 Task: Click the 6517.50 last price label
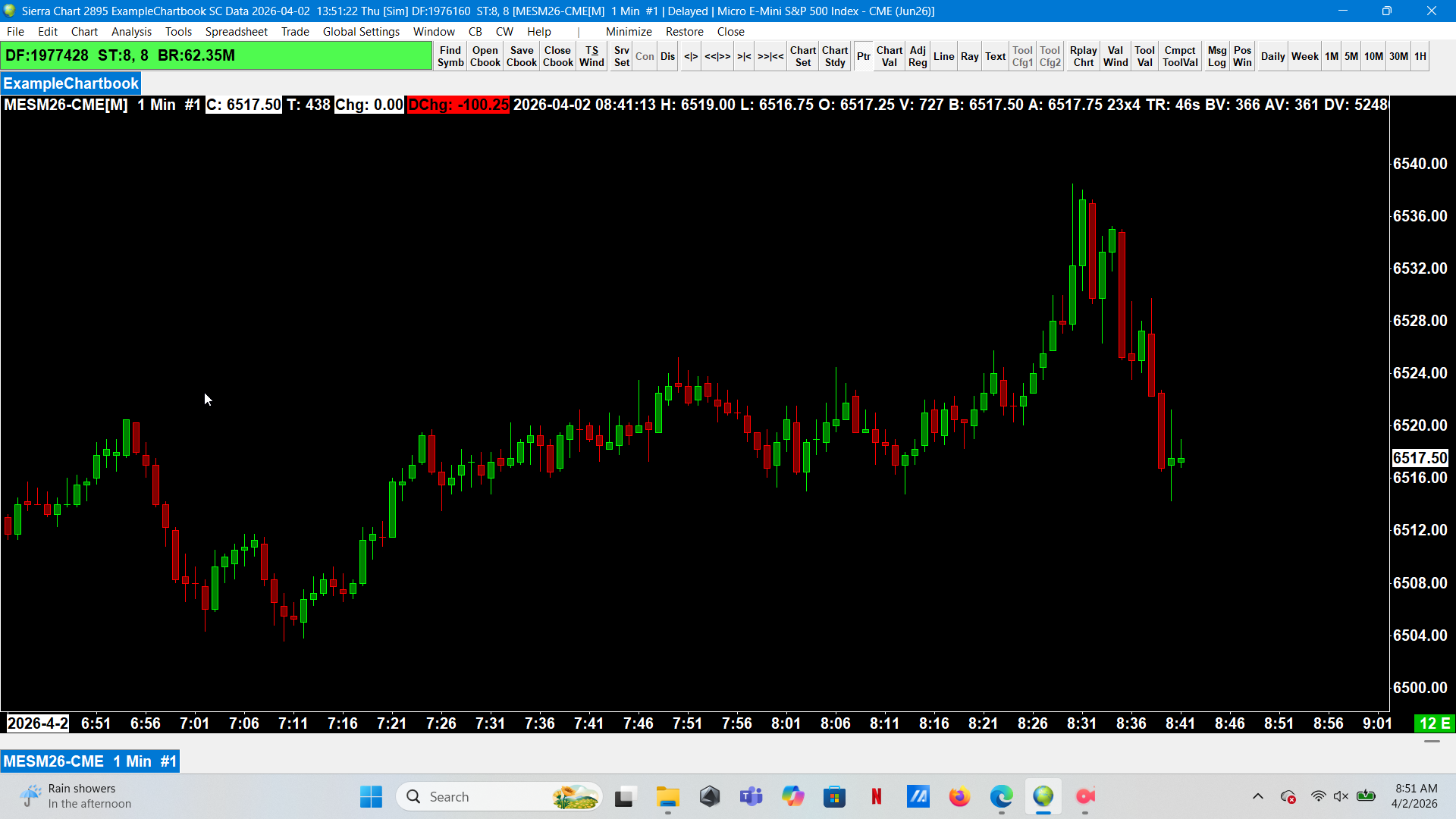(1420, 458)
